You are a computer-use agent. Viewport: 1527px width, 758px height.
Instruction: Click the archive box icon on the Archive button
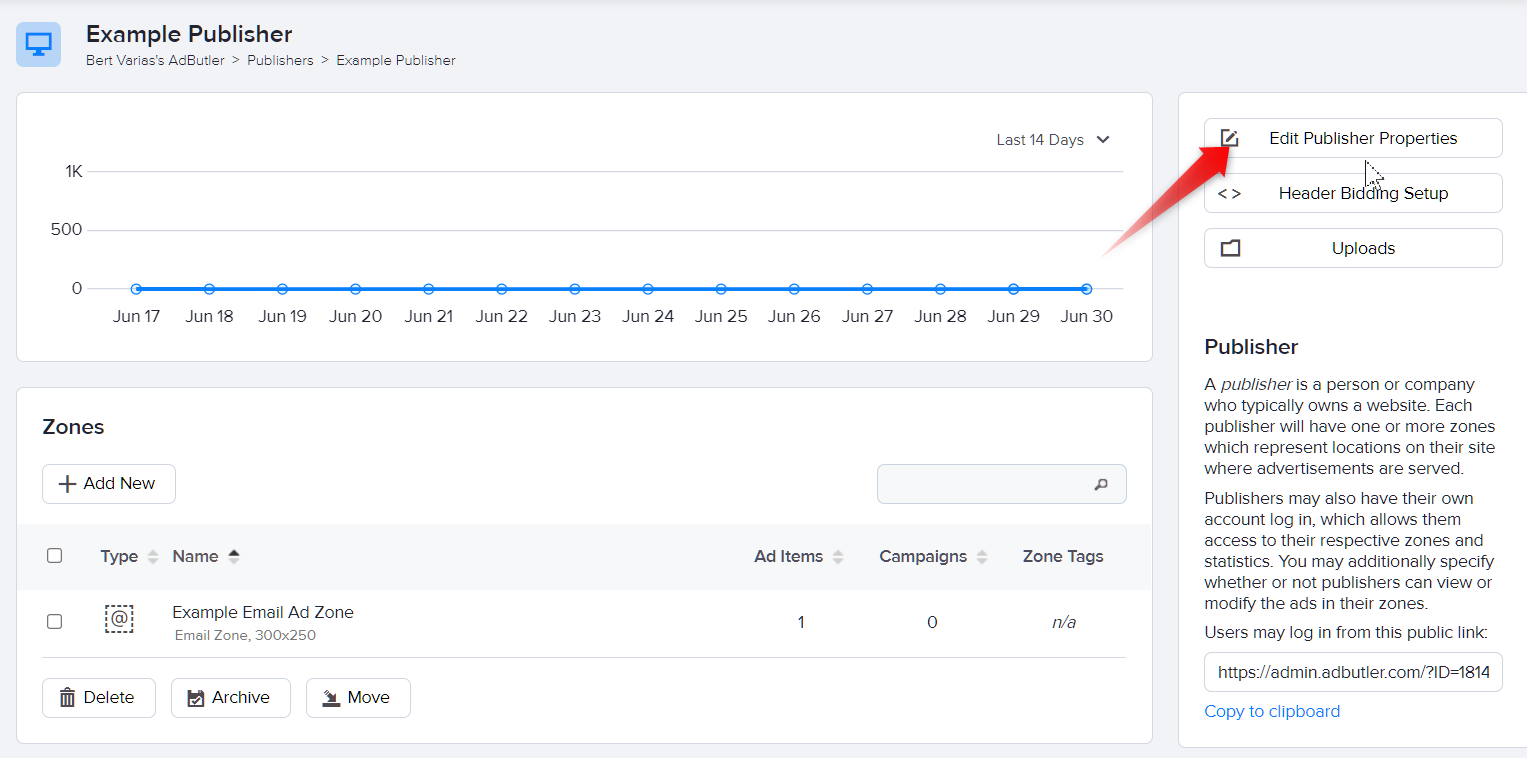pos(197,697)
